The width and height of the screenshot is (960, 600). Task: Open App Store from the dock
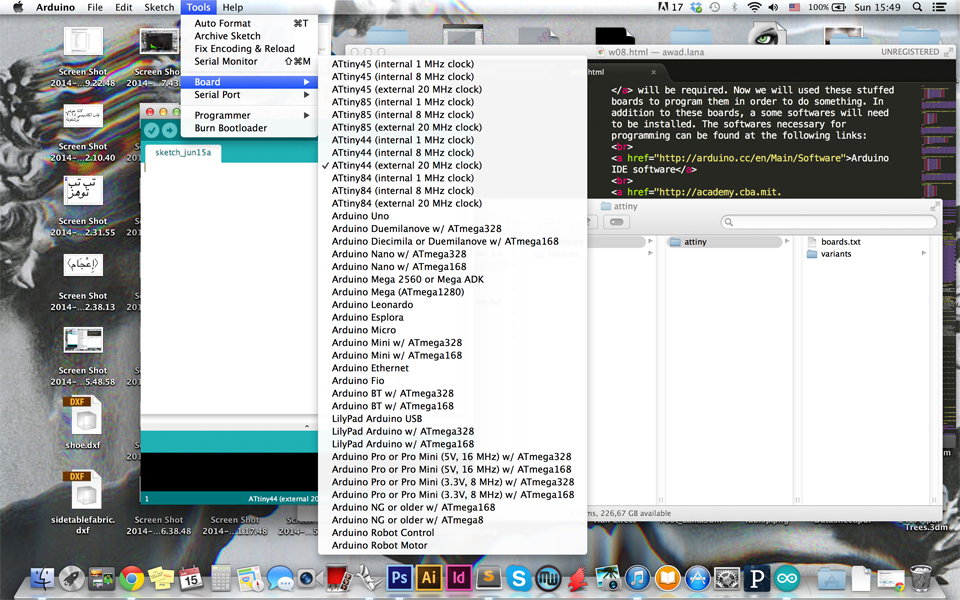tap(697, 579)
